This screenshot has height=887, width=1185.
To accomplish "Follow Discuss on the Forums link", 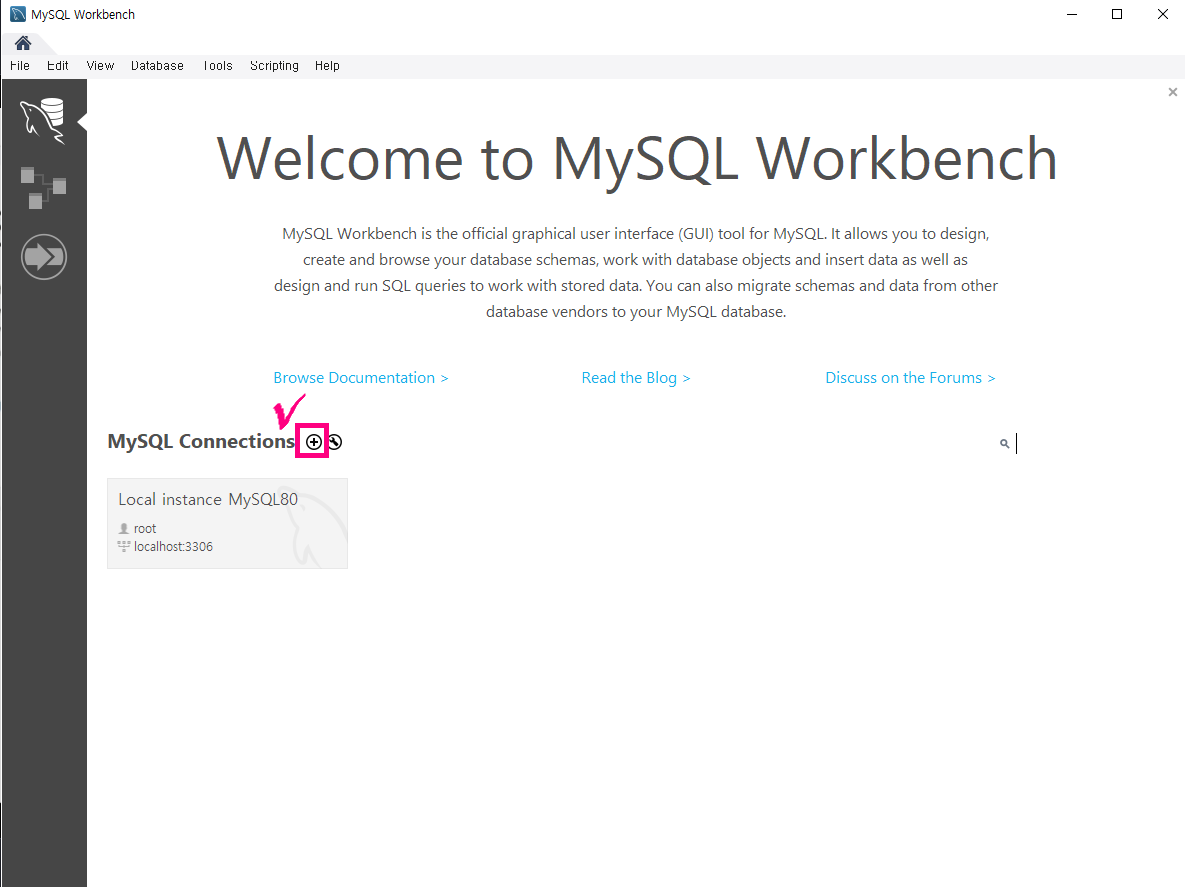I will click(910, 378).
